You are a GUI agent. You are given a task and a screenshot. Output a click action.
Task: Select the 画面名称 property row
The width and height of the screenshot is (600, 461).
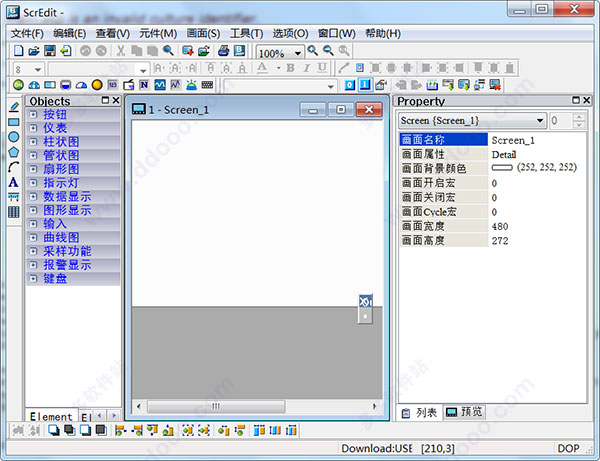tap(493, 140)
